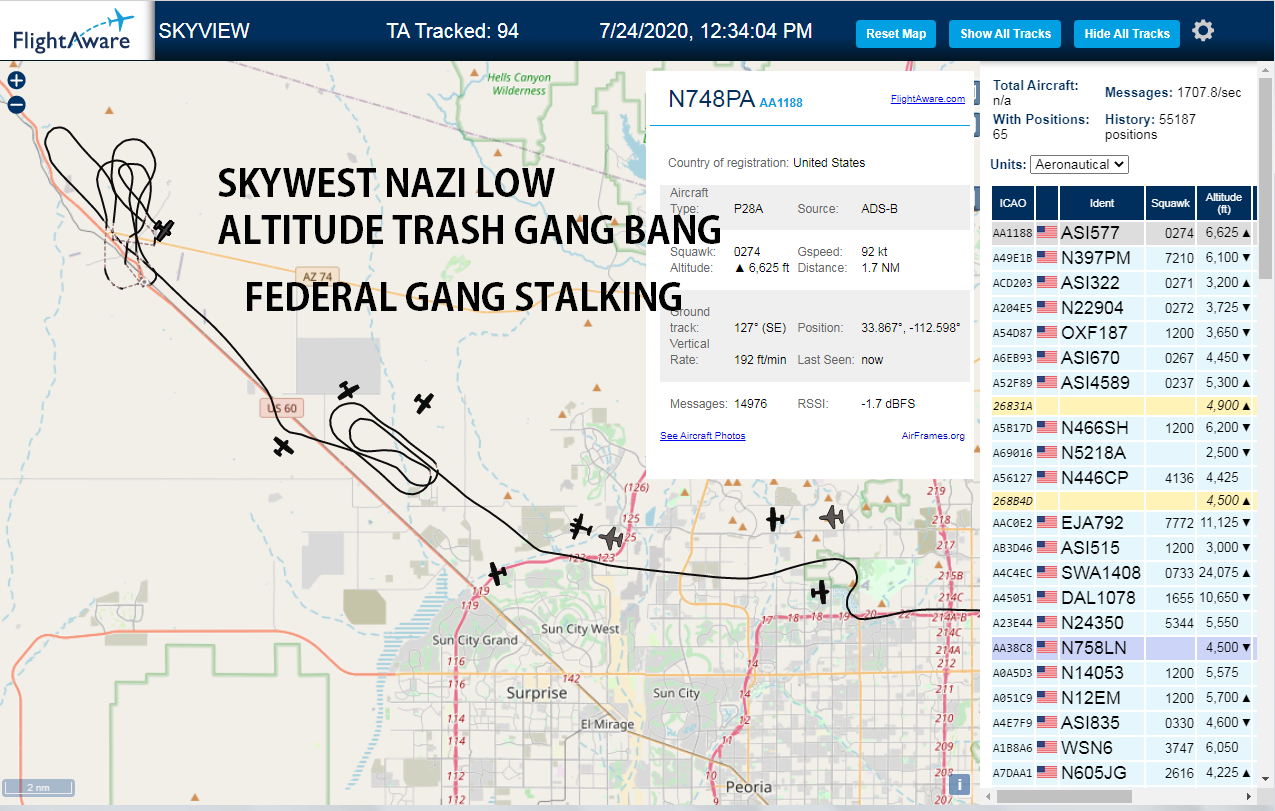Select the N22904 aircraft row
The height and width of the screenshot is (811, 1275).
[x=1122, y=308]
